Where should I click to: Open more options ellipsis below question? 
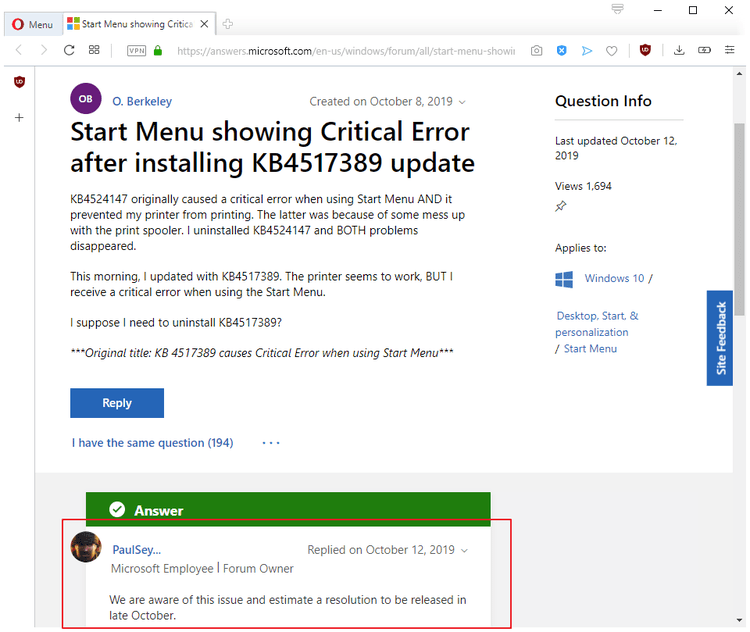(x=271, y=443)
